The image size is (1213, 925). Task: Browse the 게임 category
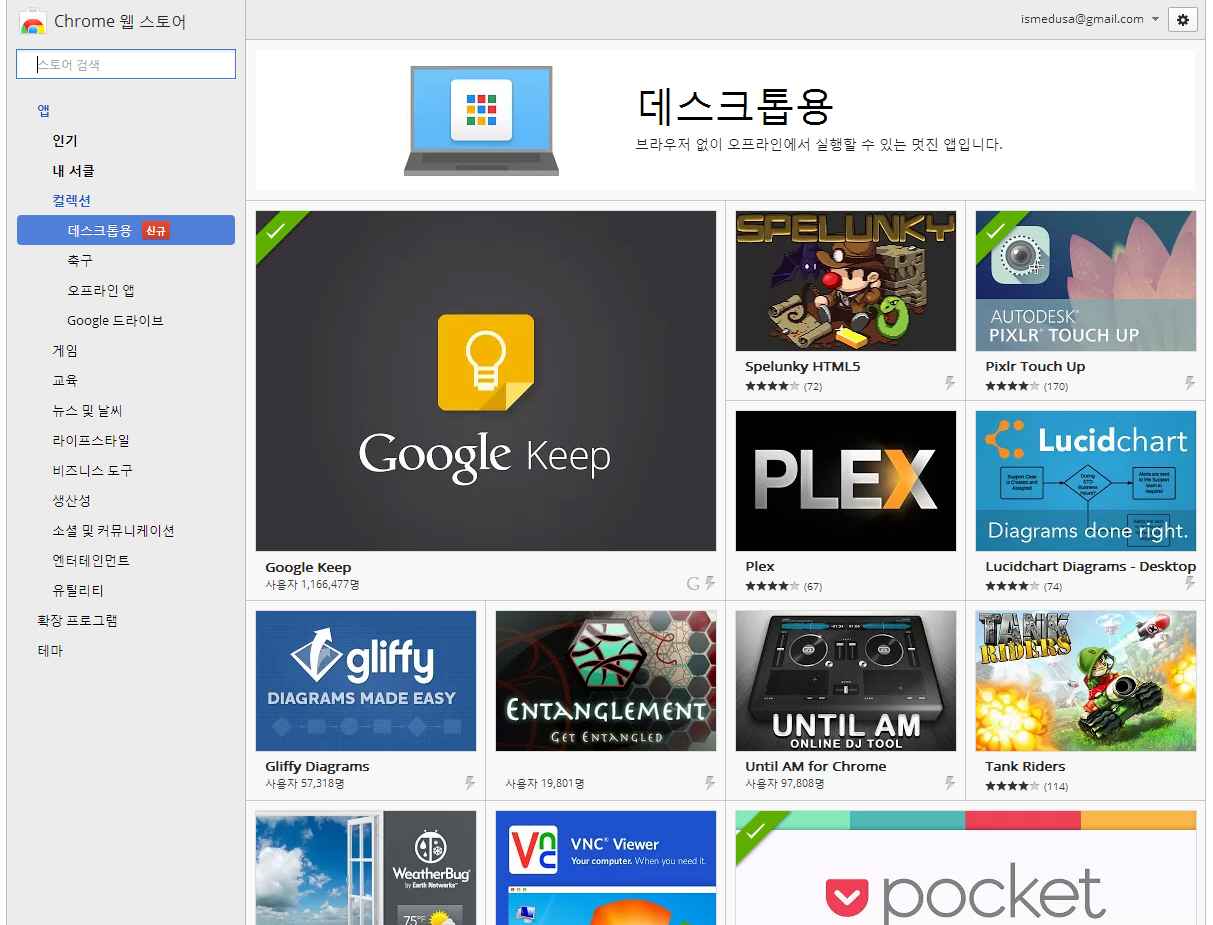coord(65,350)
